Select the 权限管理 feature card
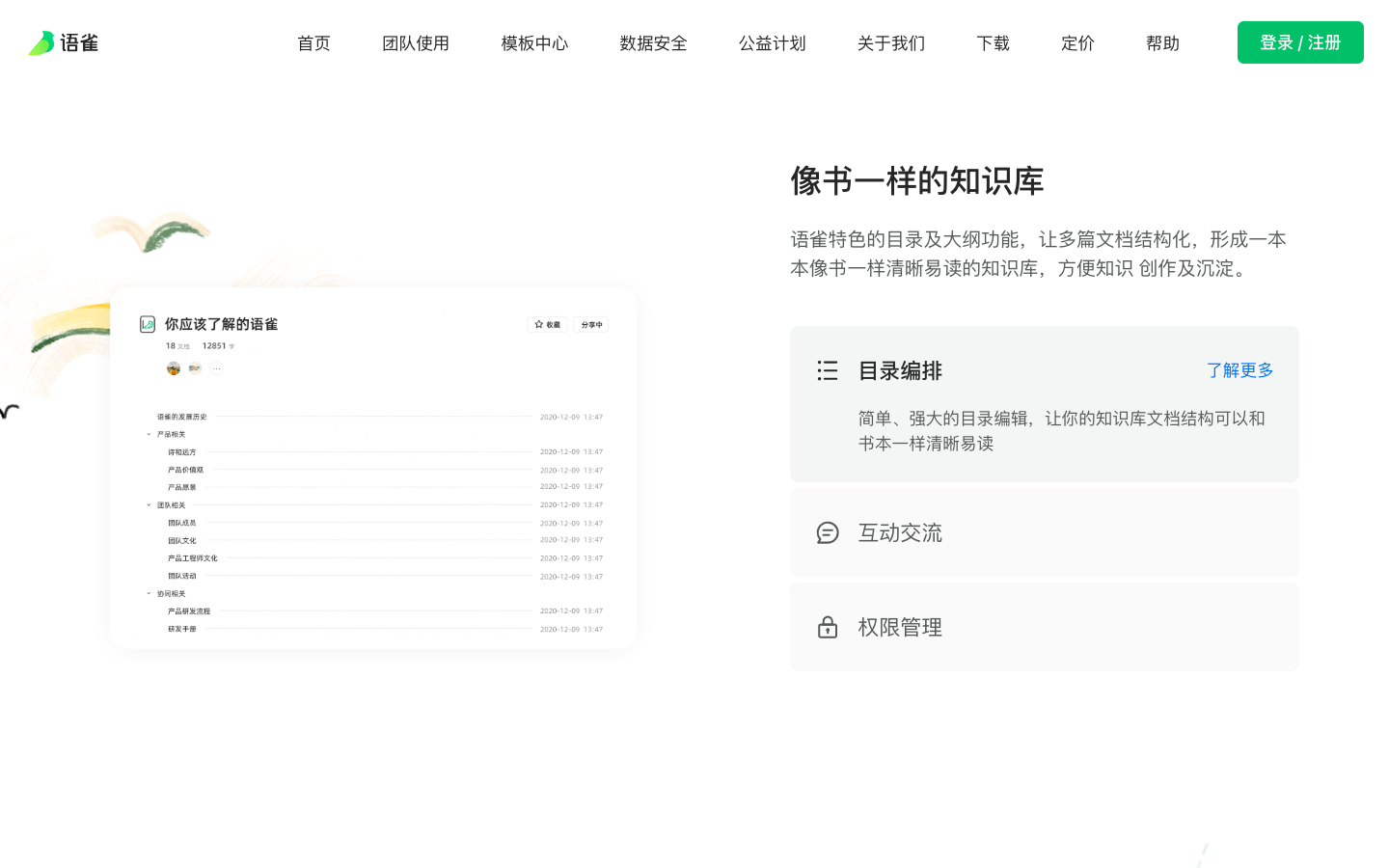This screenshot has height=868, width=1389. tap(1044, 627)
